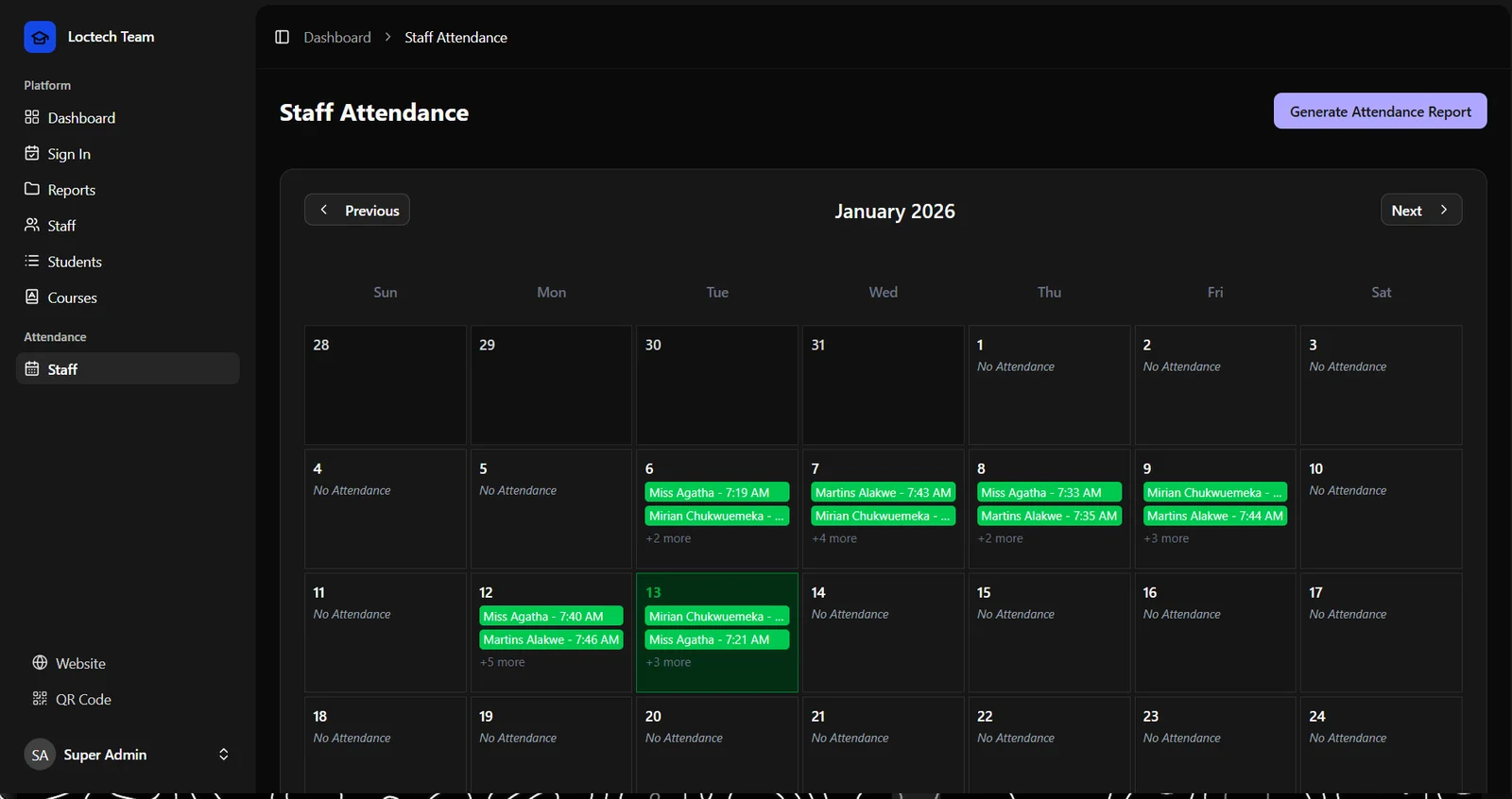Screen dimensions: 1512x799
Task: Click day 17 'No Attendance' cell
Action: (x=1382, y=633)
